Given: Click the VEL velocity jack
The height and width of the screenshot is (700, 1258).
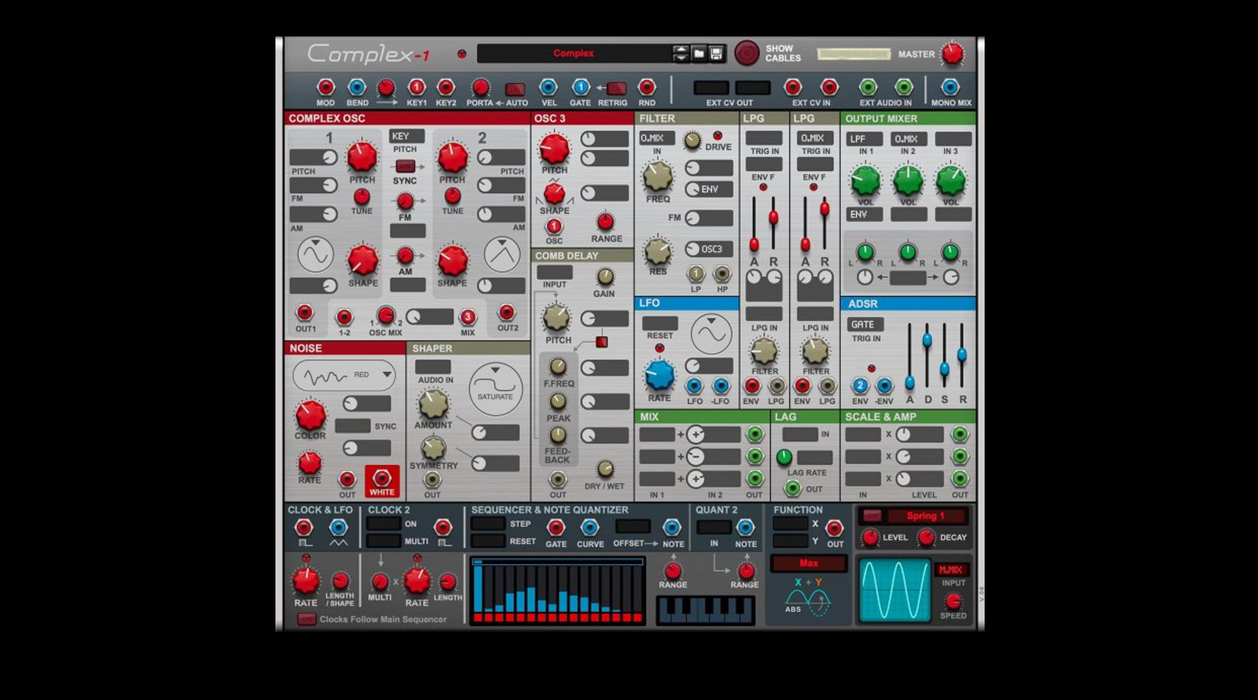Looking at the screenshot, I should coord(548,88).
